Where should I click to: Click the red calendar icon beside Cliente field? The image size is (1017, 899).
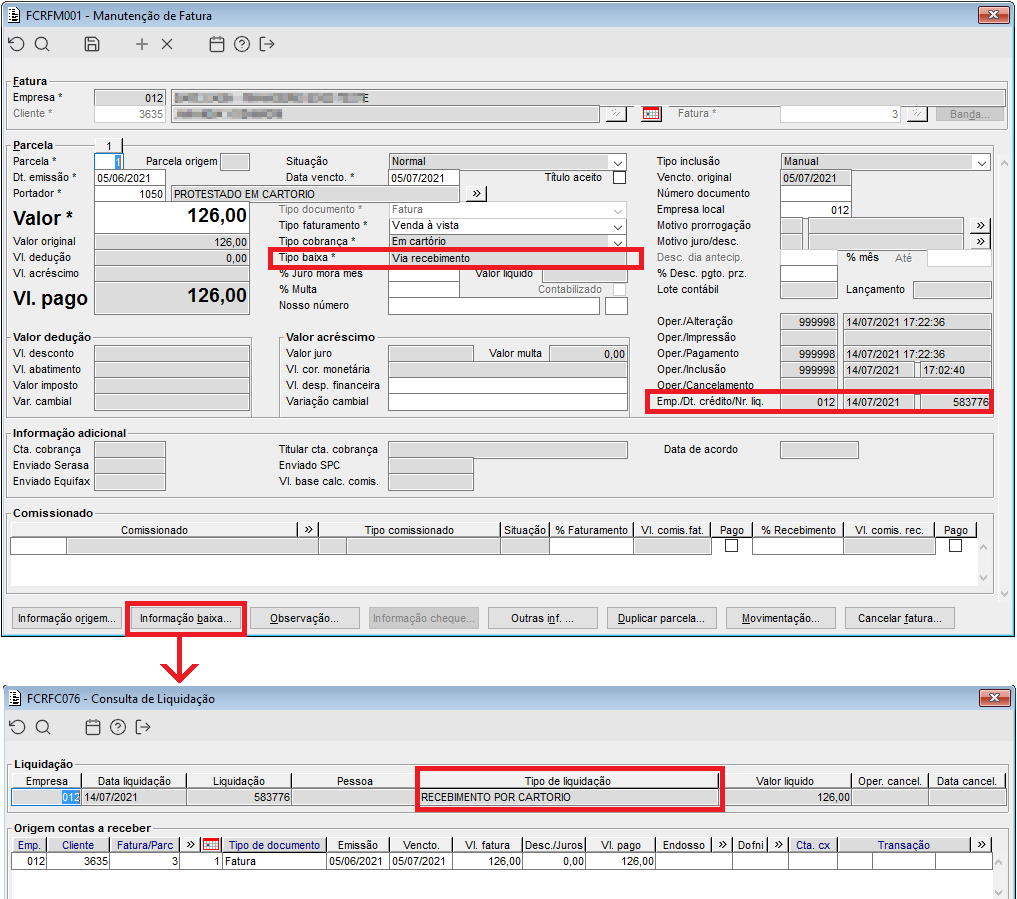pos(651,114)
